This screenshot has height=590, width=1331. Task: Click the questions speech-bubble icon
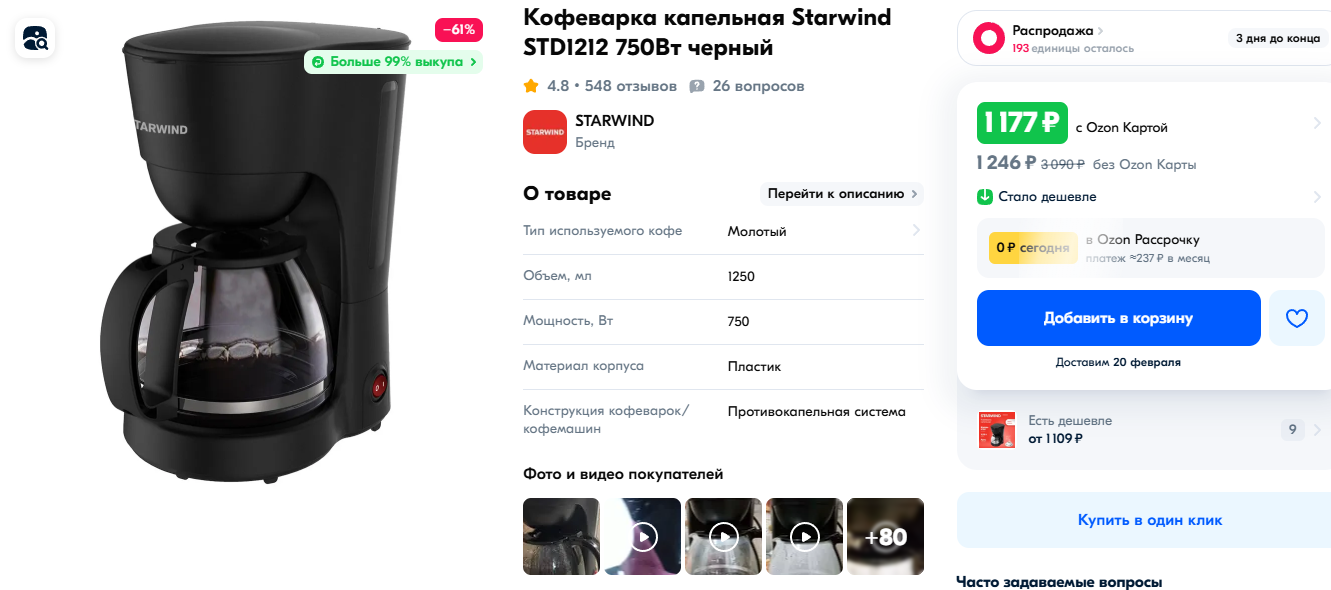point(697,86)
